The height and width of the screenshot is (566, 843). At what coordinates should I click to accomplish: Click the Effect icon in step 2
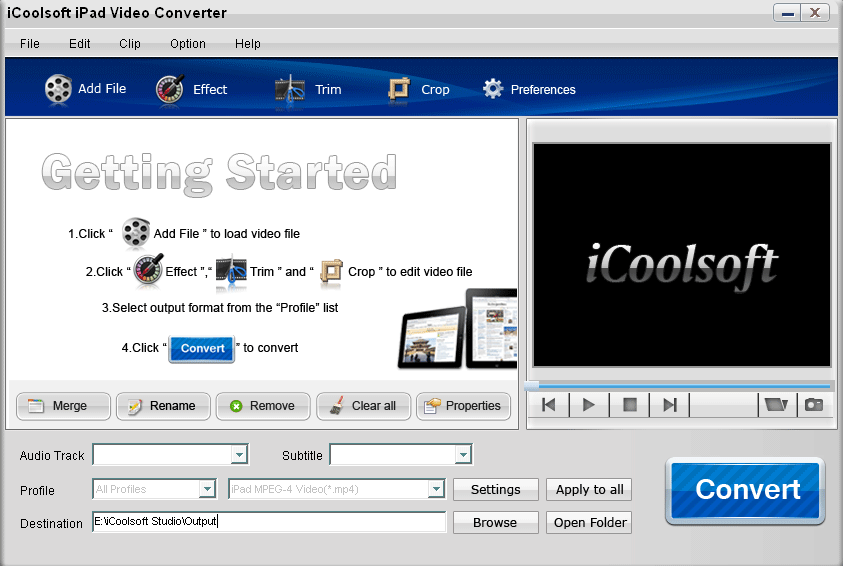coord(148,269)
